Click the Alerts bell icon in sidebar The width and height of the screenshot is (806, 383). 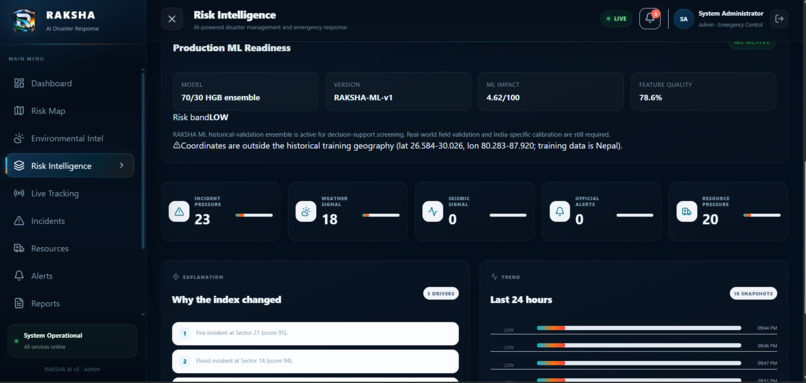(x=19, y=276)
